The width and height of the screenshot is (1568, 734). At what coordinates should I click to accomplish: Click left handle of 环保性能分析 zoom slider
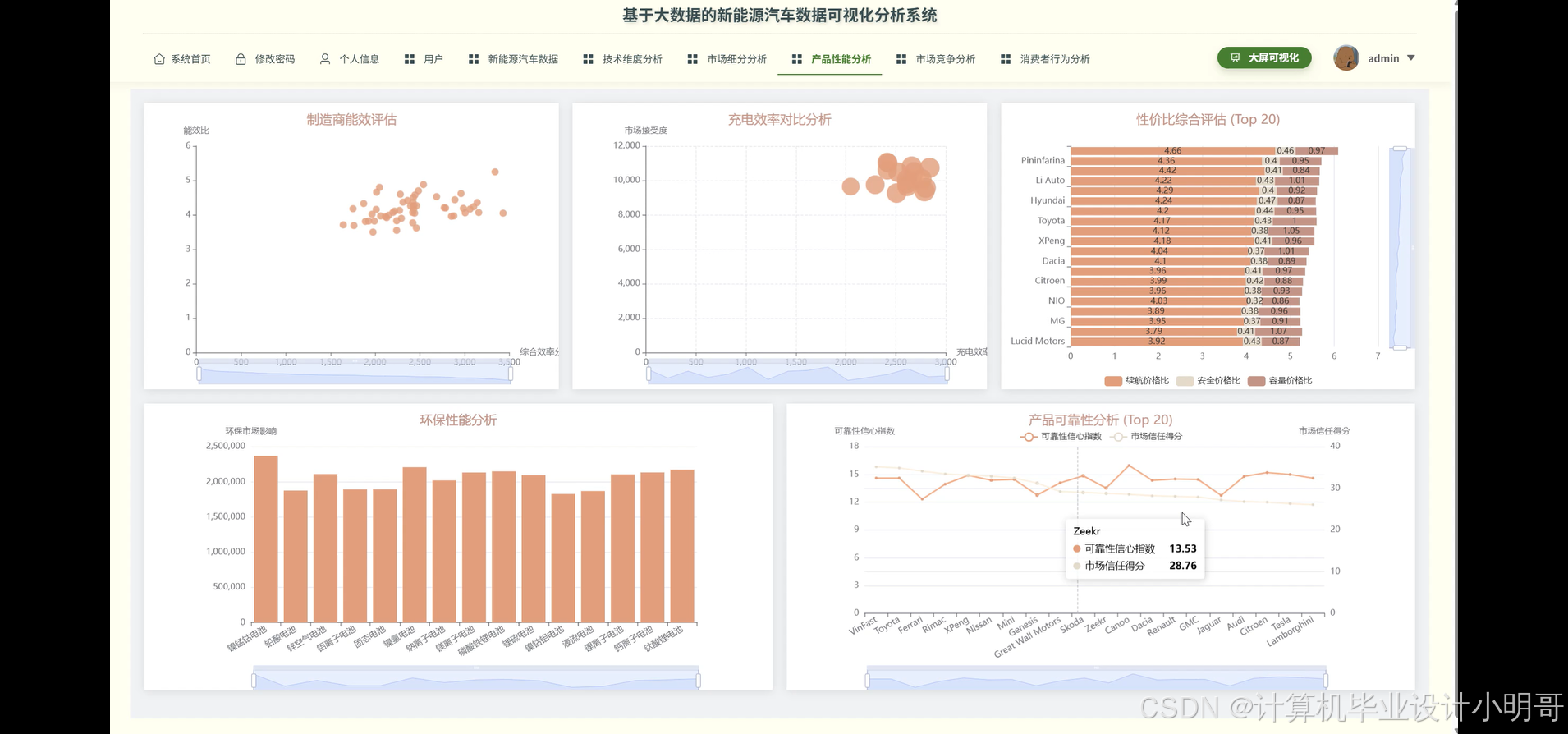point(254,681)
